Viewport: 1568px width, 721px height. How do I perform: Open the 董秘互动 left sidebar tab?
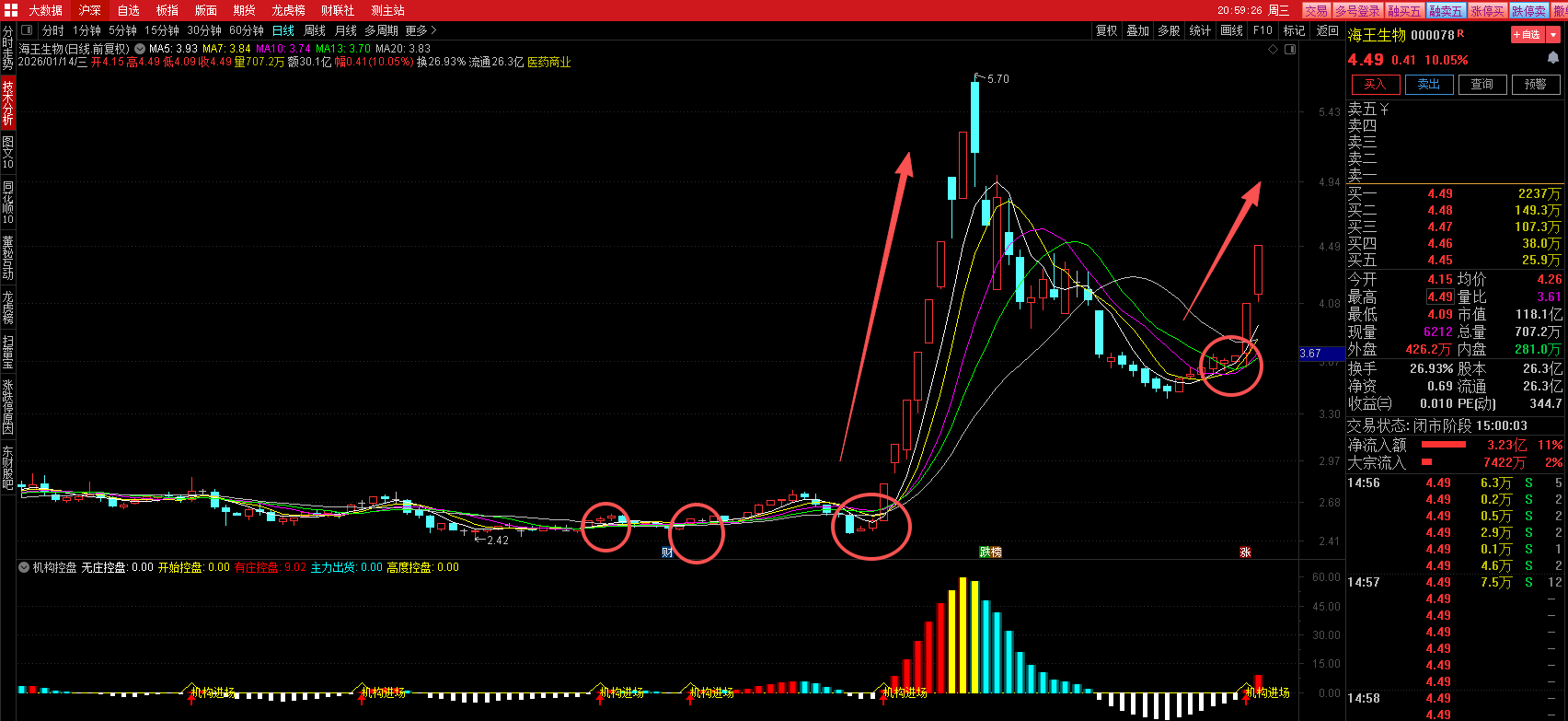(x=7, y=259)
